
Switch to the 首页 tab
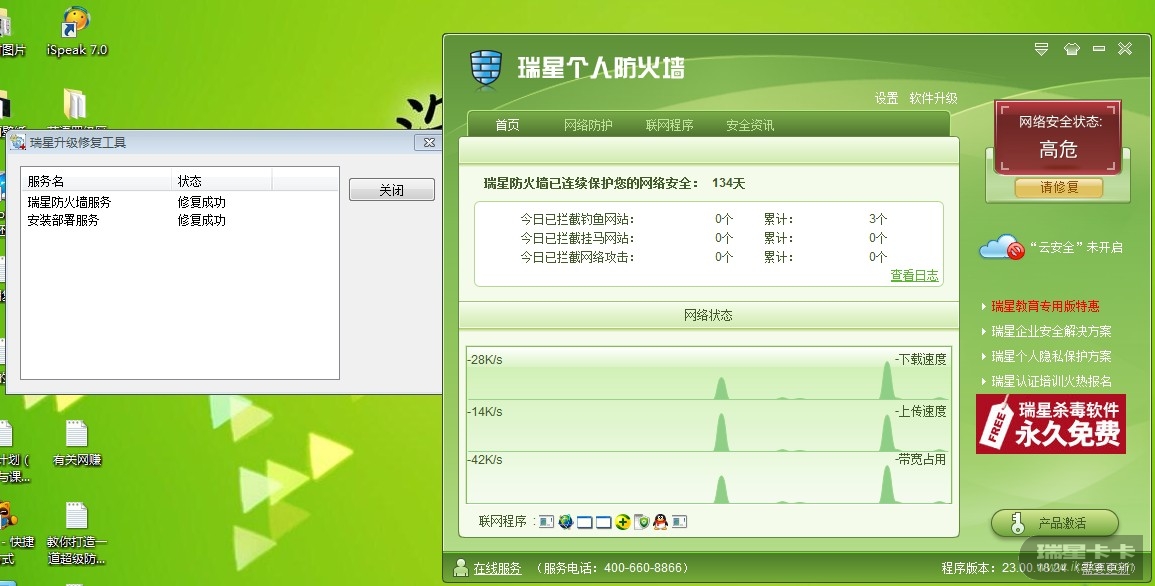coord(507,125)
